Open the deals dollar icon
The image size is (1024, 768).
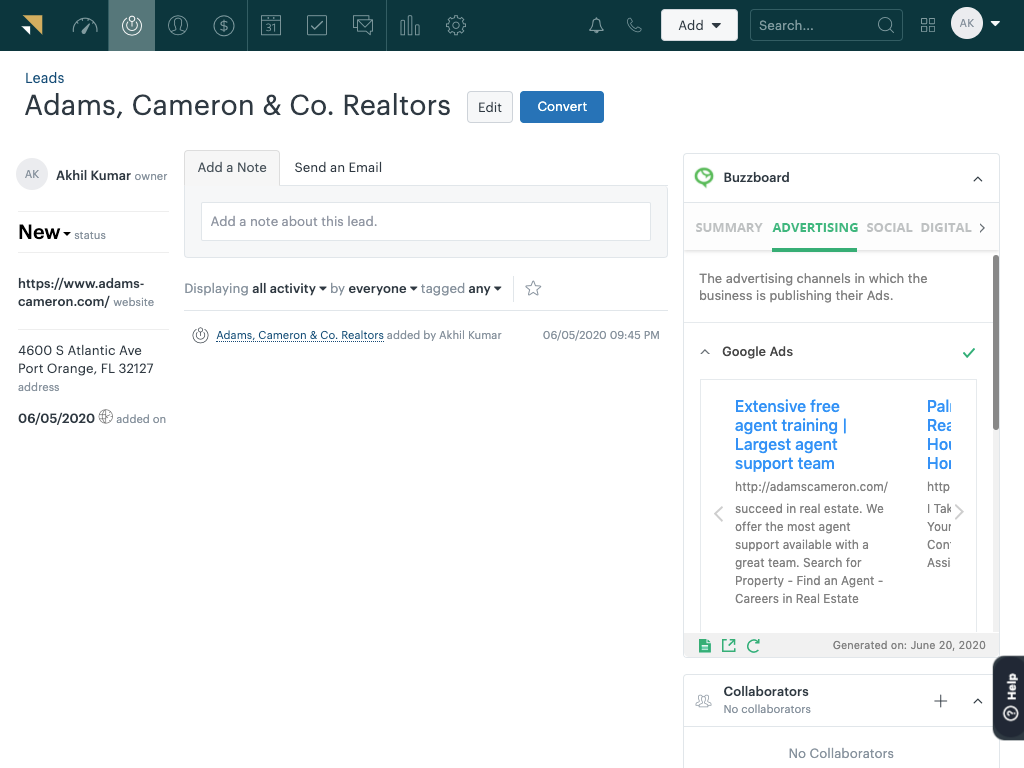[224, 26]
